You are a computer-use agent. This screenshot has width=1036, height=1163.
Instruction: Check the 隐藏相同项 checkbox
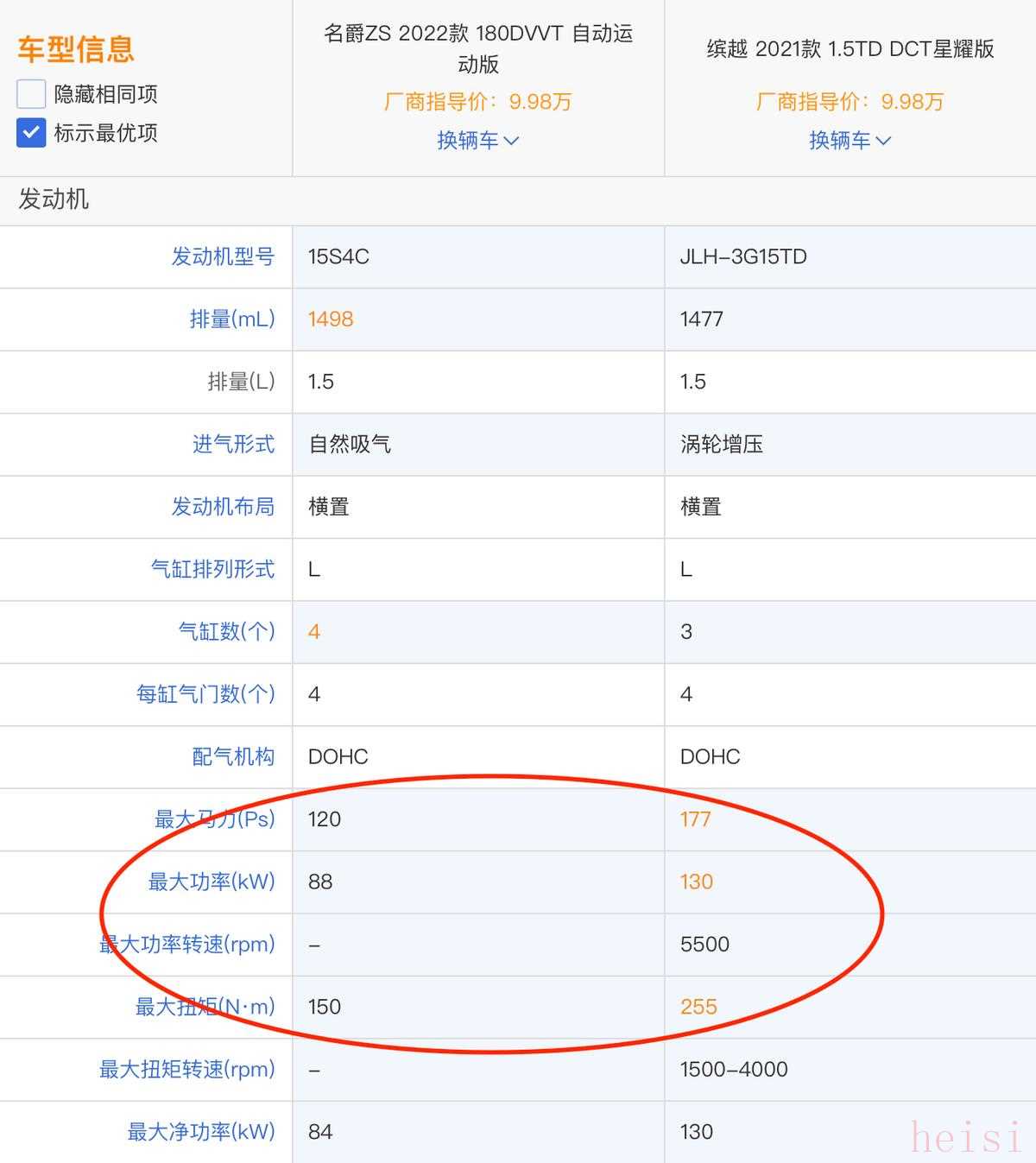click(x=31, y=94)
